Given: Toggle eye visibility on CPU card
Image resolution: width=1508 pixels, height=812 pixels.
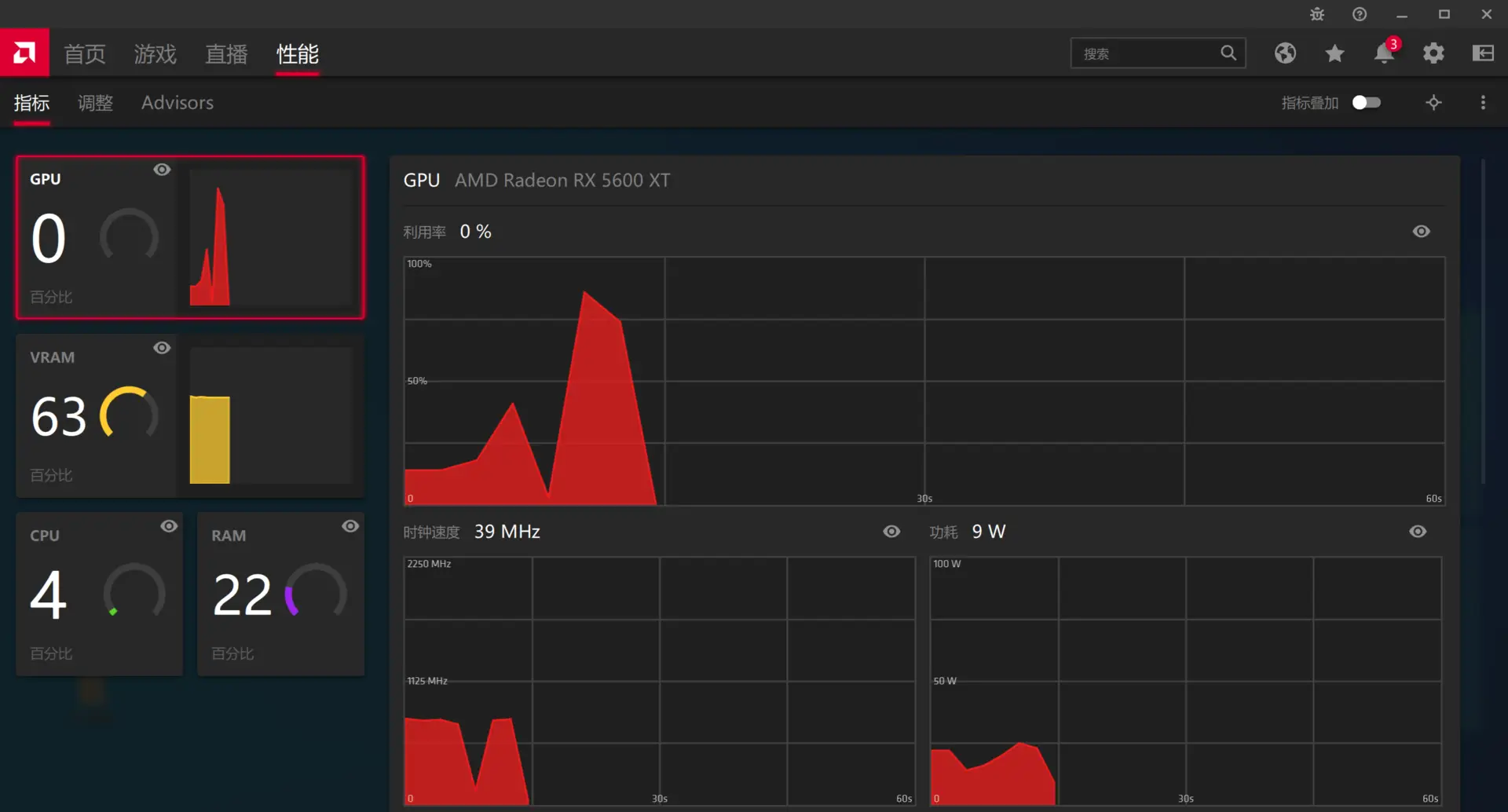Looking at the screenshot, I should point(169,526).
